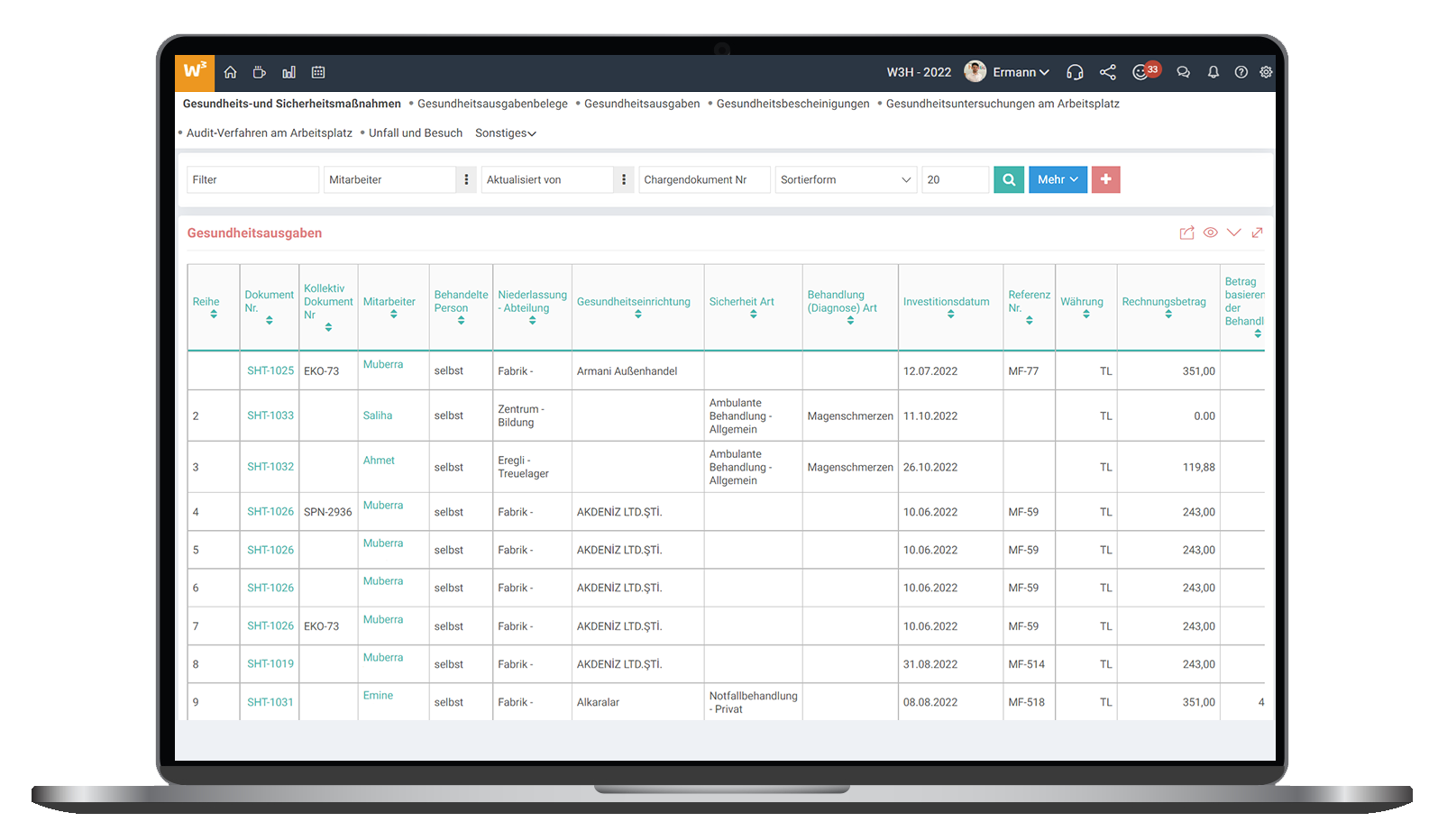Open document link SHT-1032
The image size is (1438, 840).
270,467
